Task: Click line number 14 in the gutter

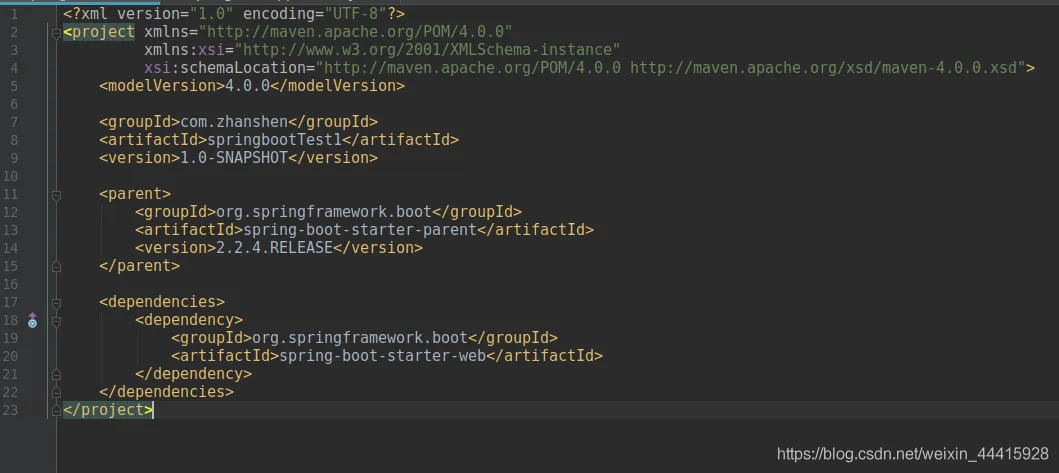Action: pyautogui.click(x=12, y=248)
